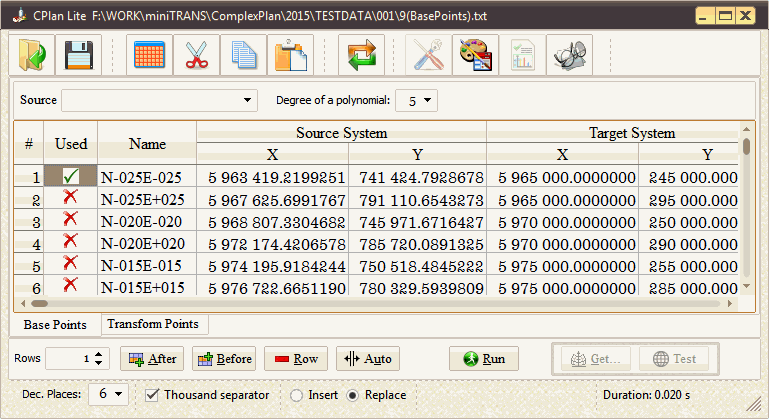This screenshot has height=419, width=769.
Task: Toggle the Thousand separator checkbox
Action: [153, 395]
